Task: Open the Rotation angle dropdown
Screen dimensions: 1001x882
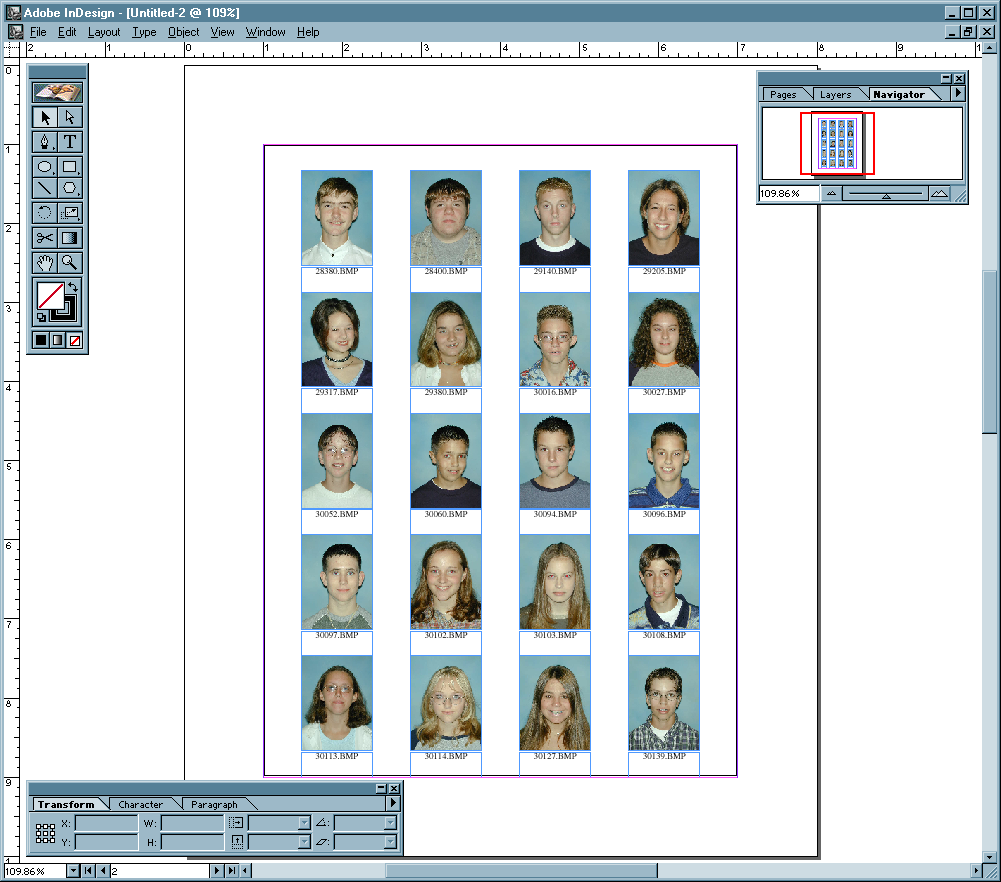Action: (390, 823)
